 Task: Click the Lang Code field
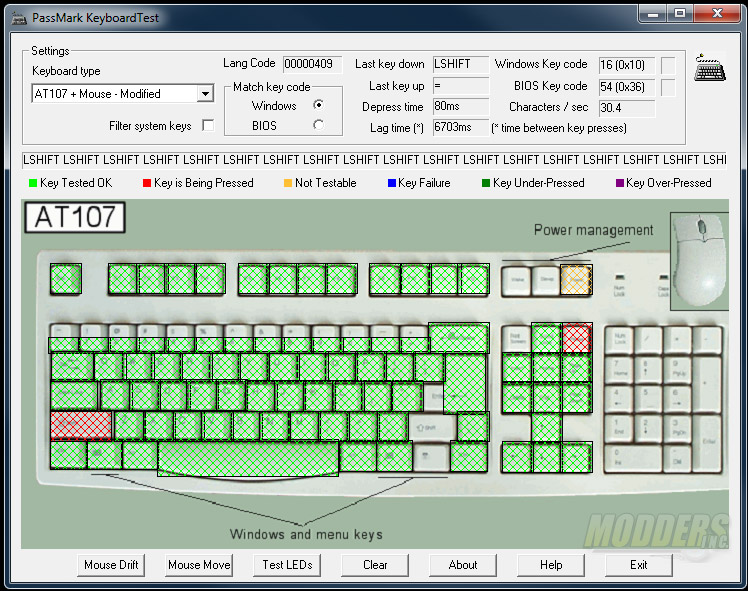point(312,64)
